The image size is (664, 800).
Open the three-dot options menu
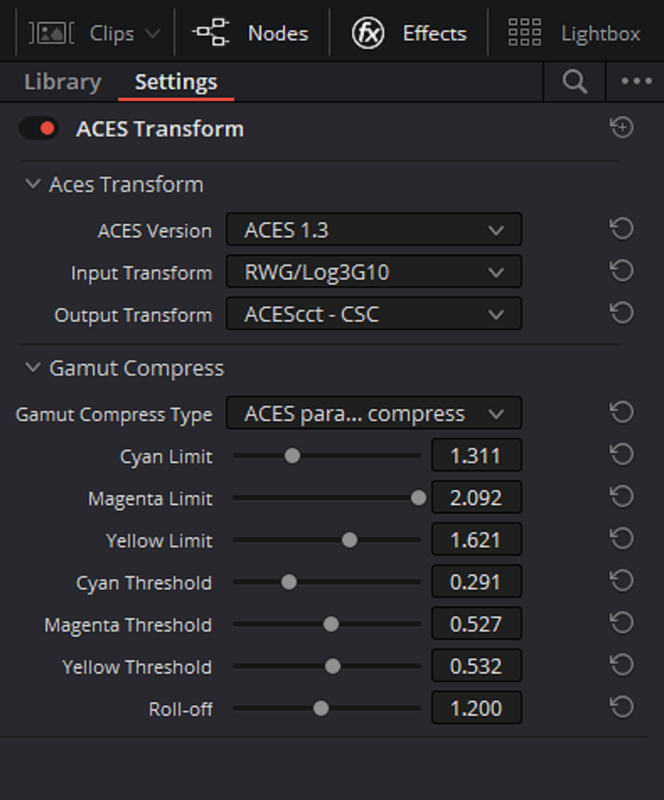(x=636, y=81)
